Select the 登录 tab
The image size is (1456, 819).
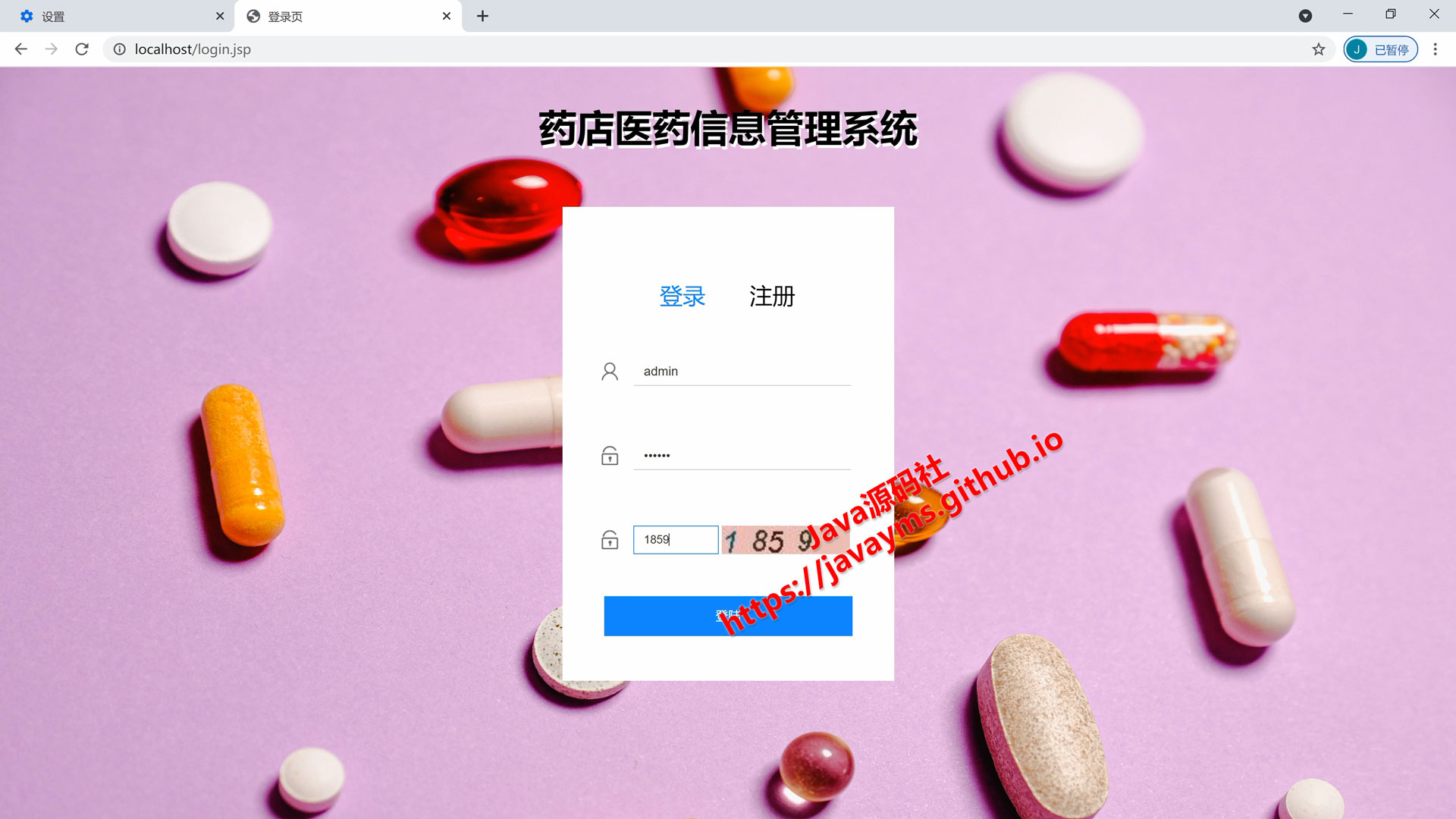683,295
